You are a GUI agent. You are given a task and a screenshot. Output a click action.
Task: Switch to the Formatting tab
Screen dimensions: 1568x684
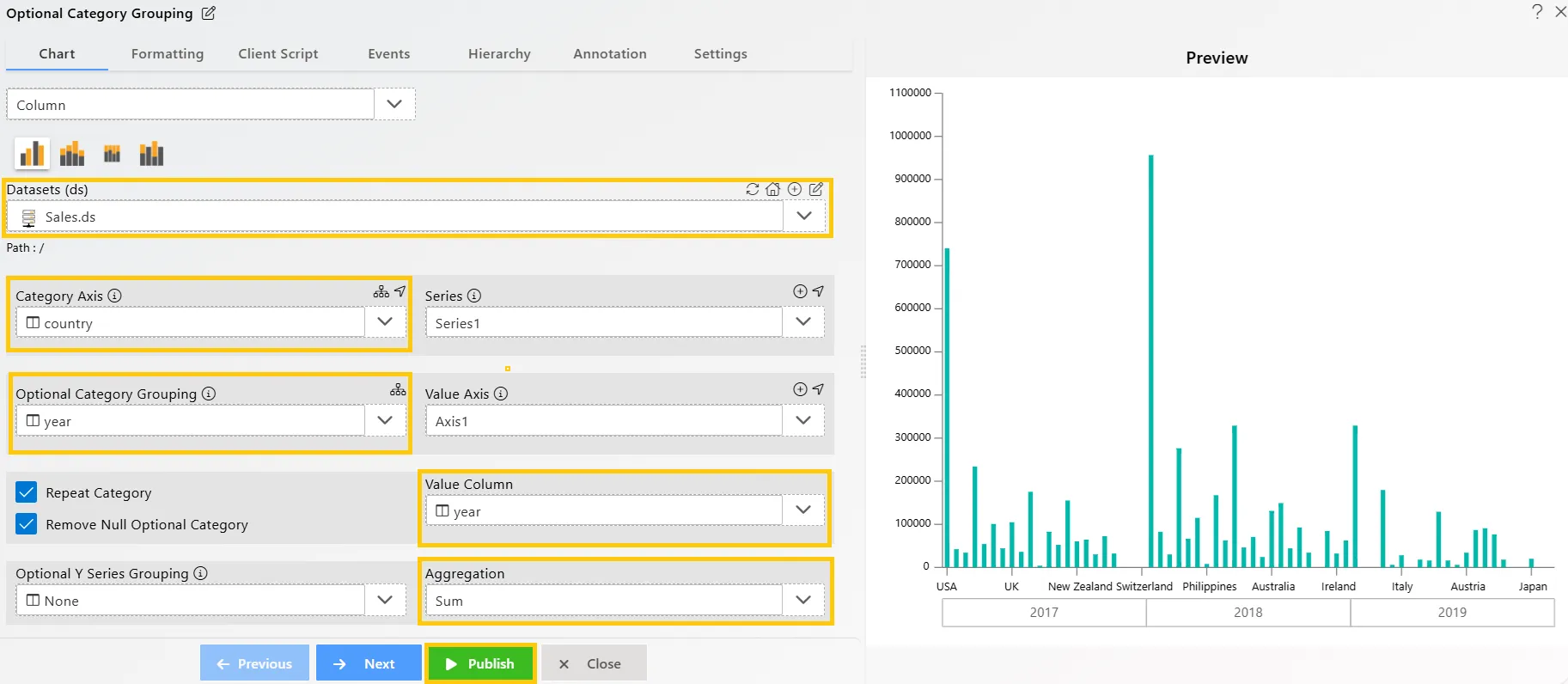click(x=168, y=53)
